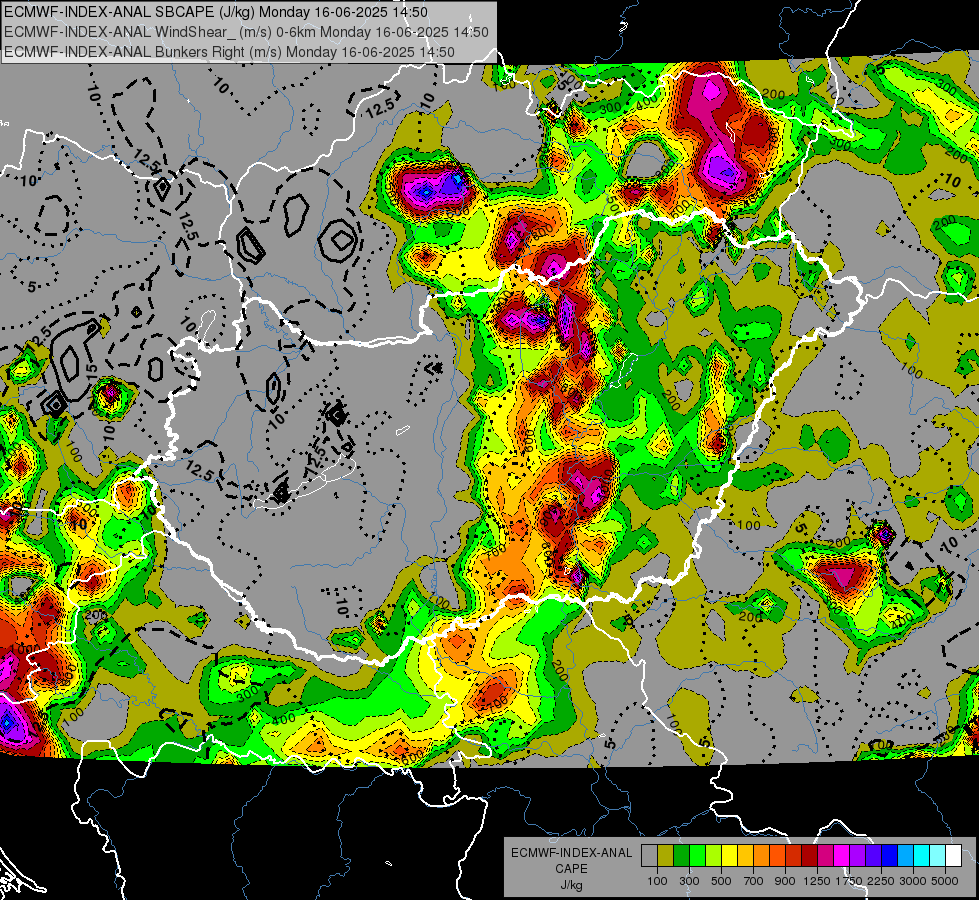Click the yellow-green swatch in the CAPE legend

[714, 856]
